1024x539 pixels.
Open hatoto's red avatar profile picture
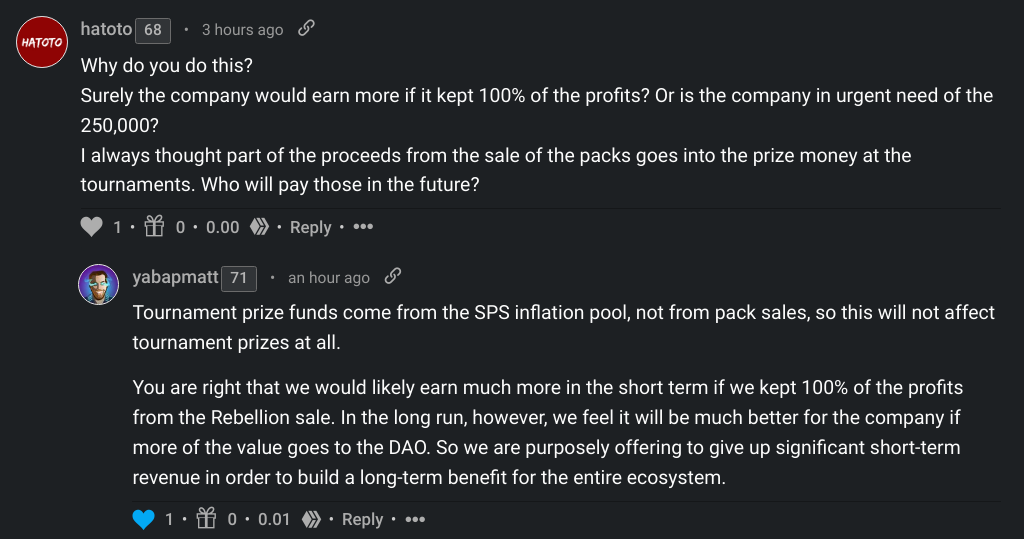[x=42, y=42]
